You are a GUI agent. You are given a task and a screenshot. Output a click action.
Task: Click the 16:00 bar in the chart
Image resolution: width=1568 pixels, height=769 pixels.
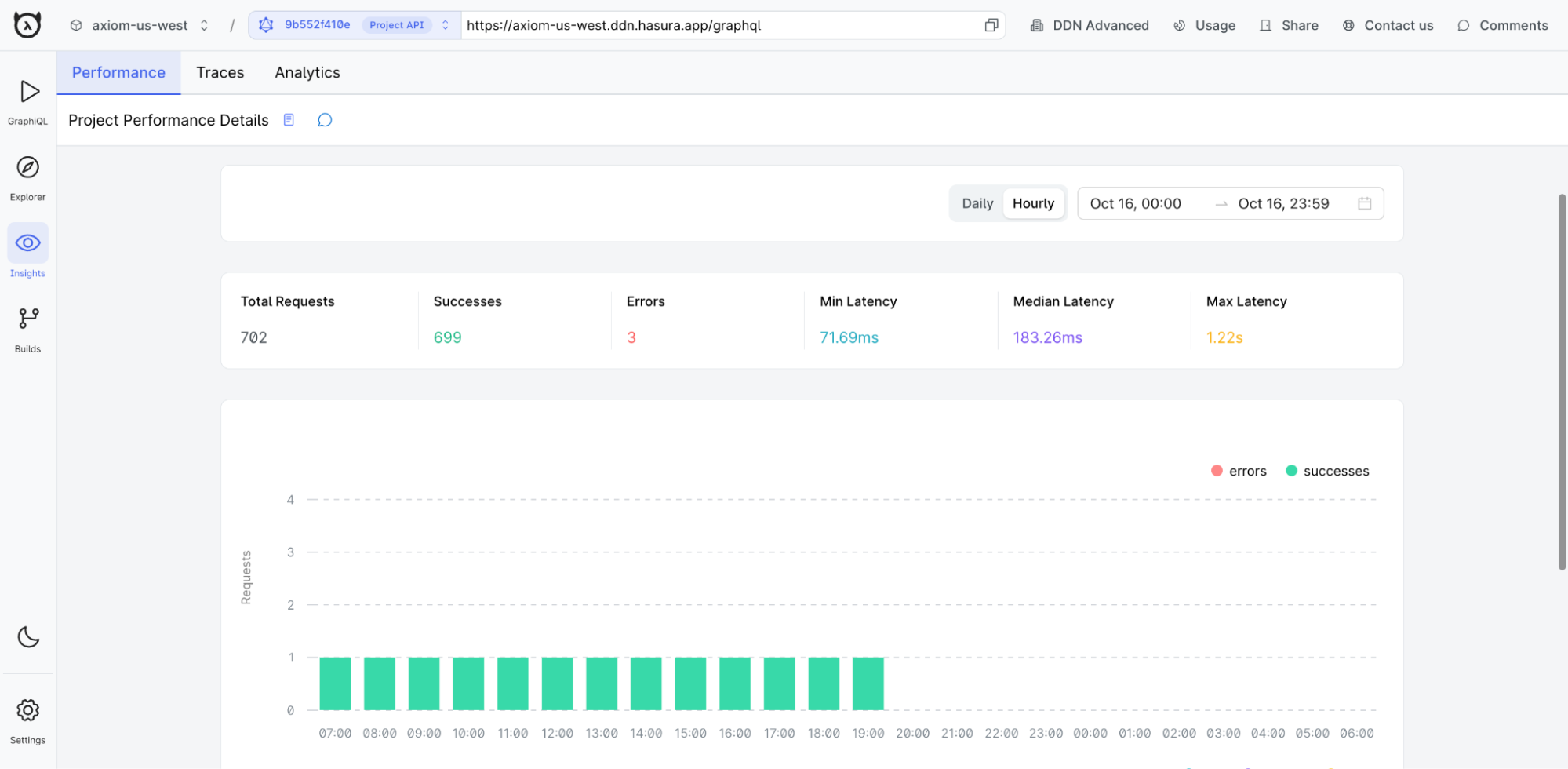(x=735, y=683)
